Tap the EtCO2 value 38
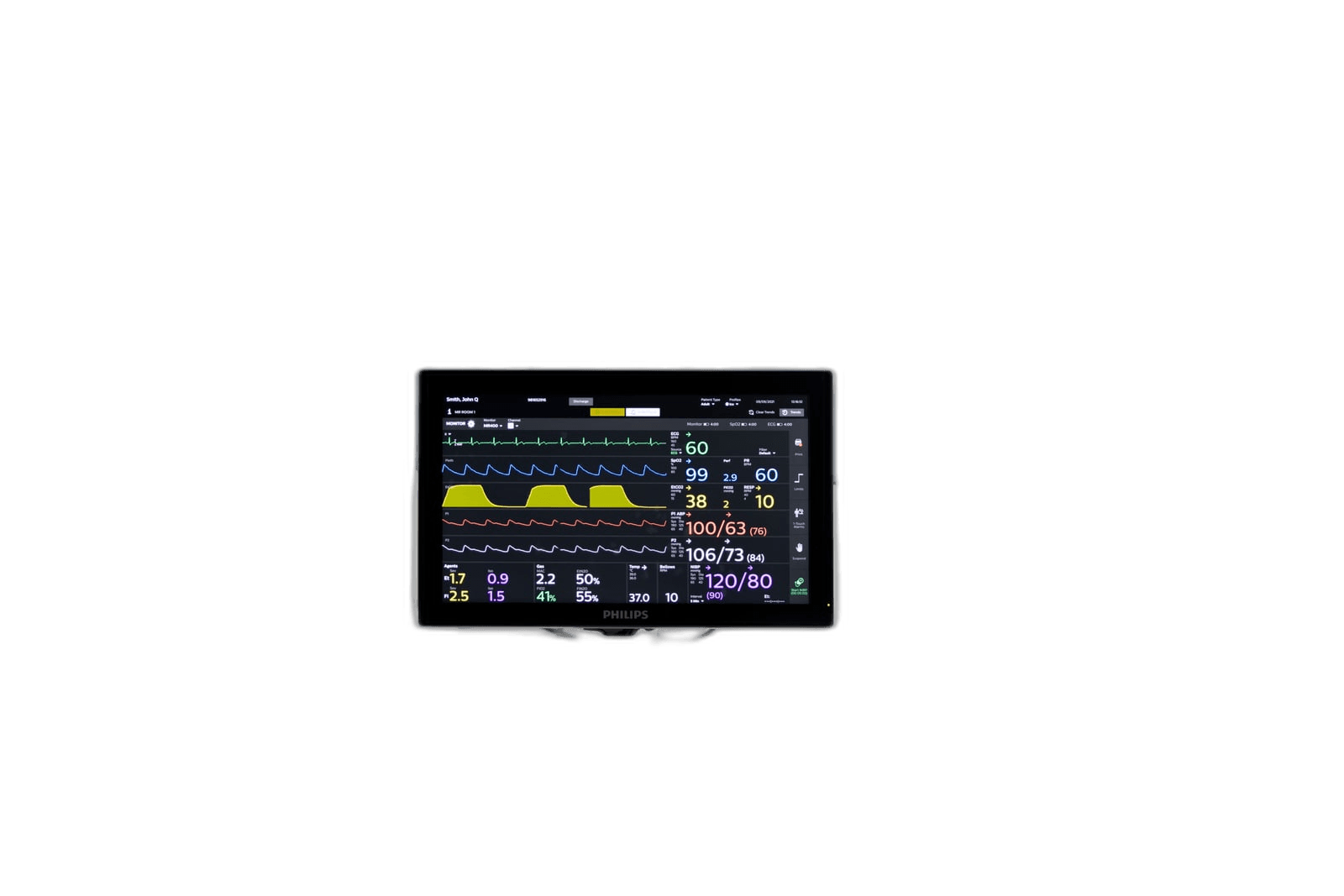The image size is (1344, 896). click(x=696, y=501)
